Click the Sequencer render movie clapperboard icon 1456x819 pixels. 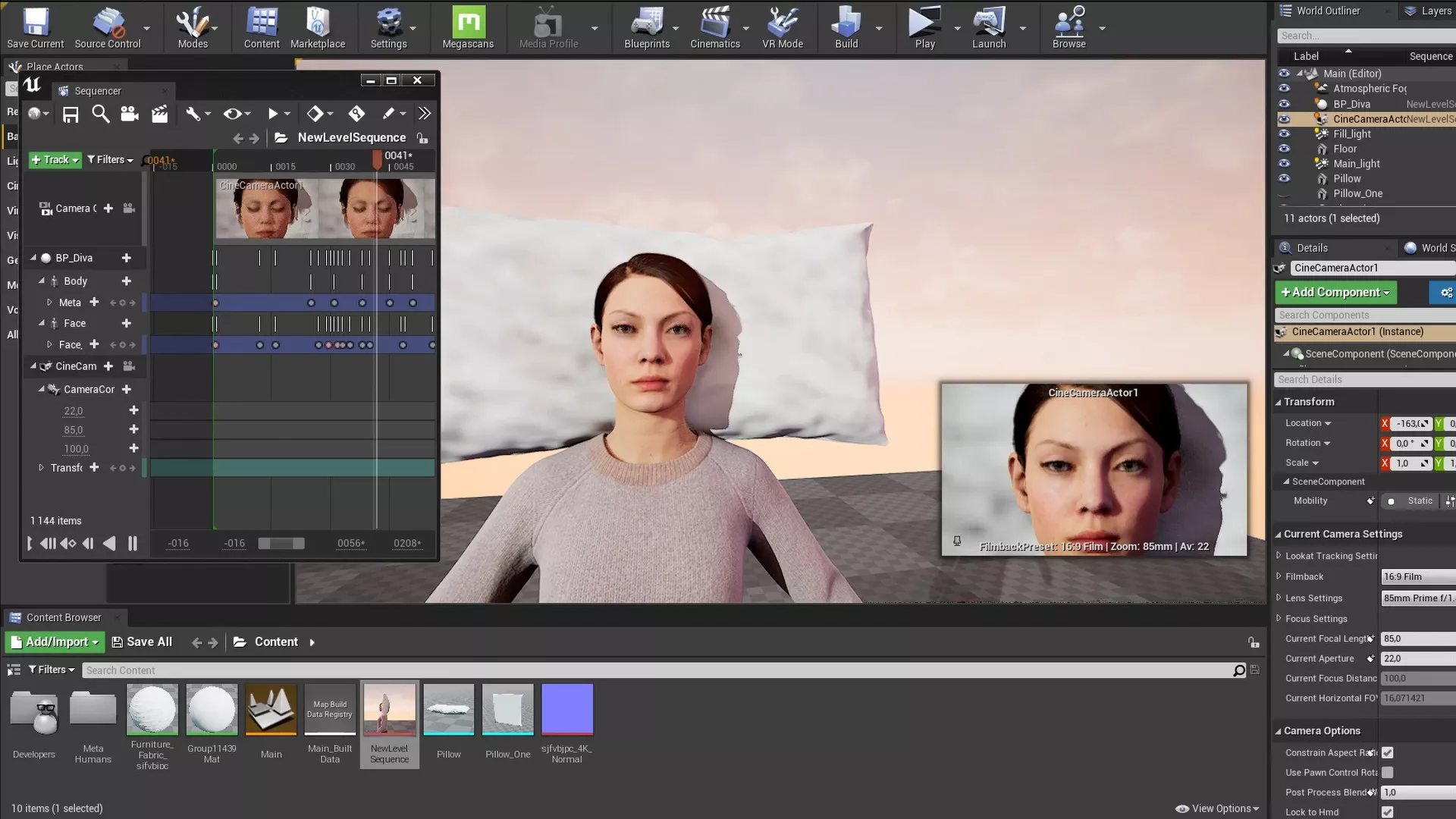159,114
